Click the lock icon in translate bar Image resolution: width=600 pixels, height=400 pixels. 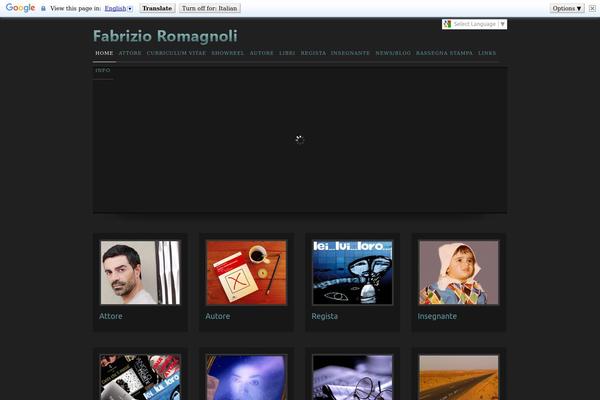[43, 8]
